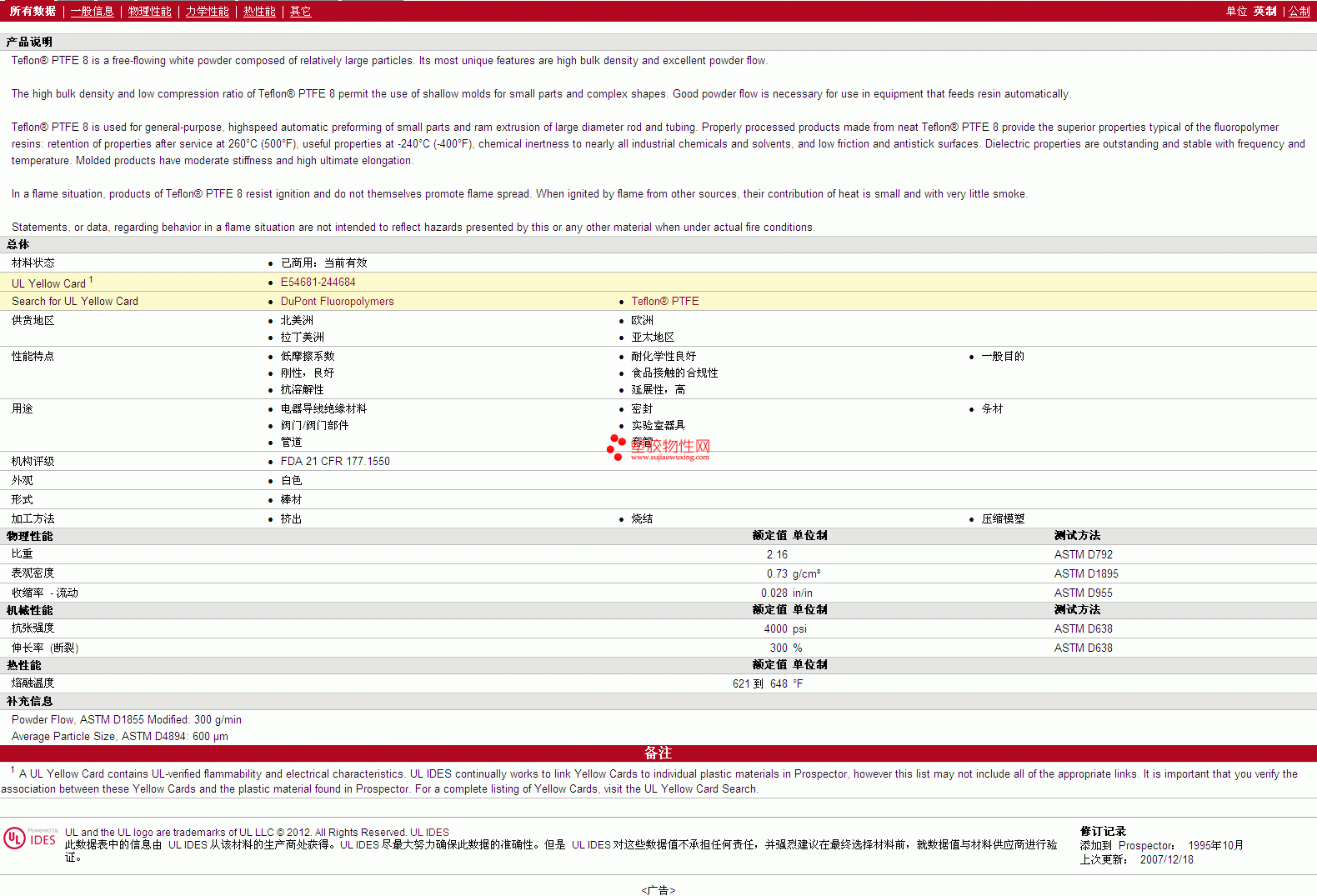Click the 挤出 processing method
This screenshot has width=1317, height=896.
click(291, 519)
